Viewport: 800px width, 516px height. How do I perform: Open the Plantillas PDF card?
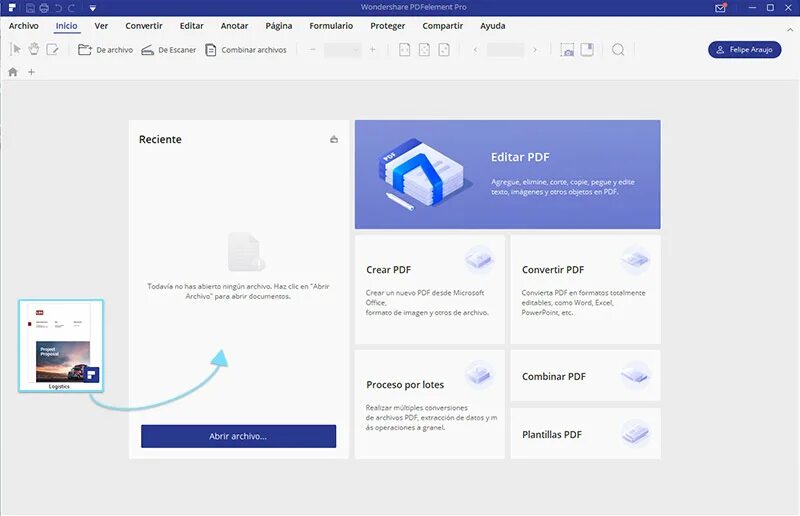point(585,433)
